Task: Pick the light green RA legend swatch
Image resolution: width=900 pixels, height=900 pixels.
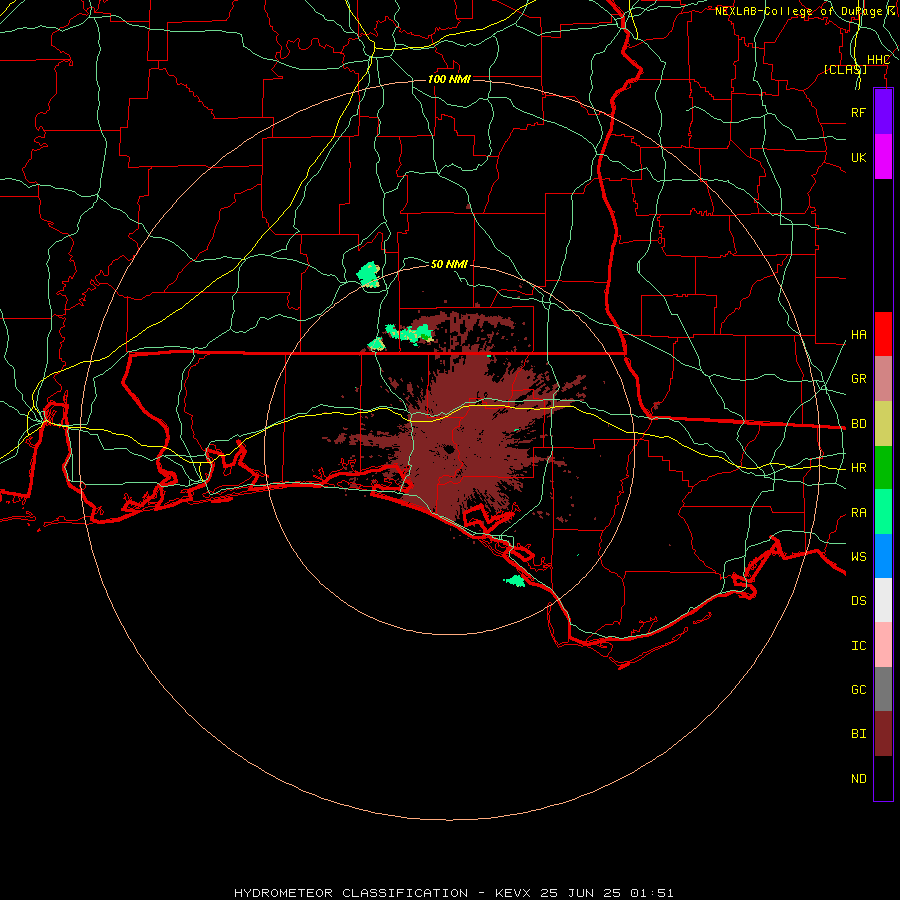Action: (883, 512)
